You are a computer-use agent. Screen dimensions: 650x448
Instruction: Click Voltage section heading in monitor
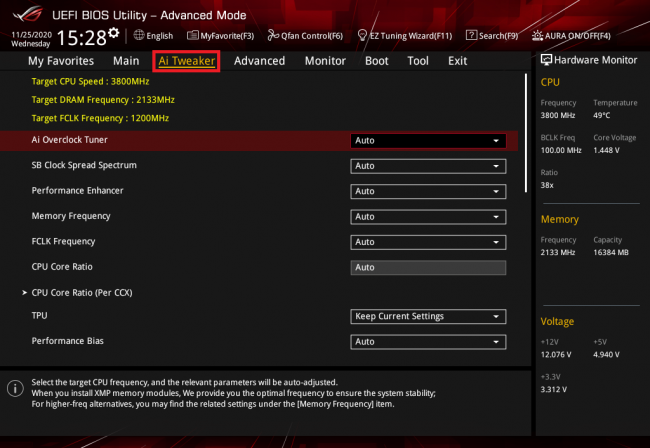[557, 322]
